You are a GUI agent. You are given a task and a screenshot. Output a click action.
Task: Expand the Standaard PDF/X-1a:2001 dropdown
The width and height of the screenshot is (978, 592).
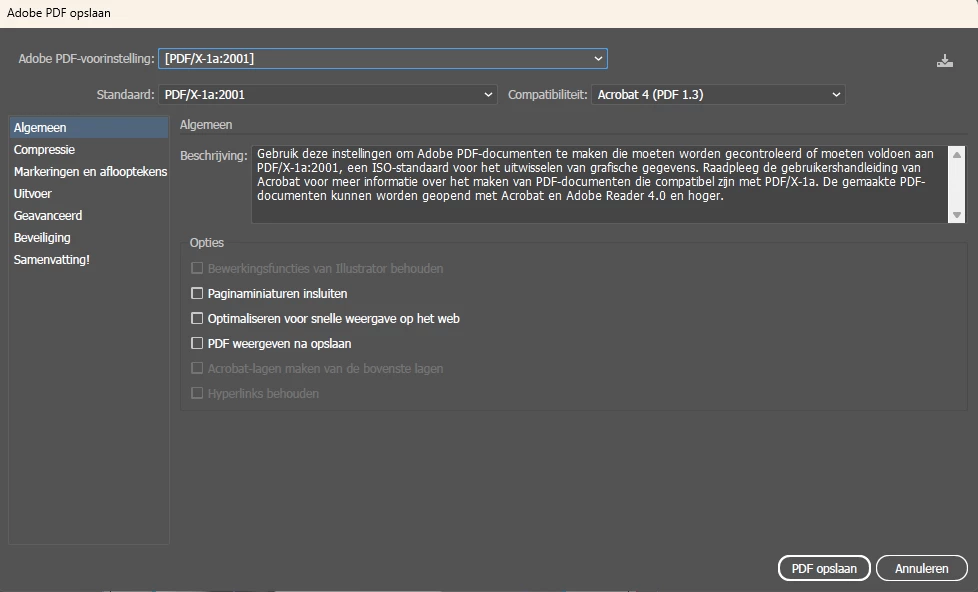[x=328, y=95]
